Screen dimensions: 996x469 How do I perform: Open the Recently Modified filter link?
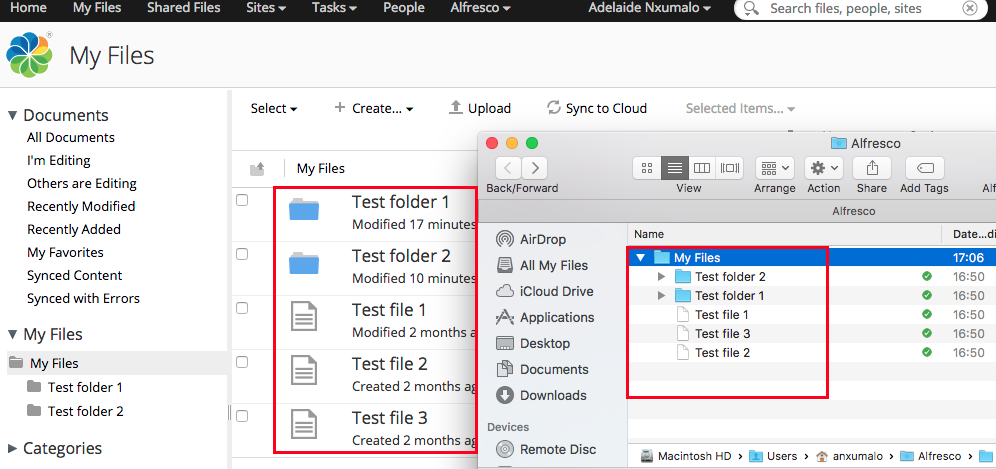click(x=81, y=206)
